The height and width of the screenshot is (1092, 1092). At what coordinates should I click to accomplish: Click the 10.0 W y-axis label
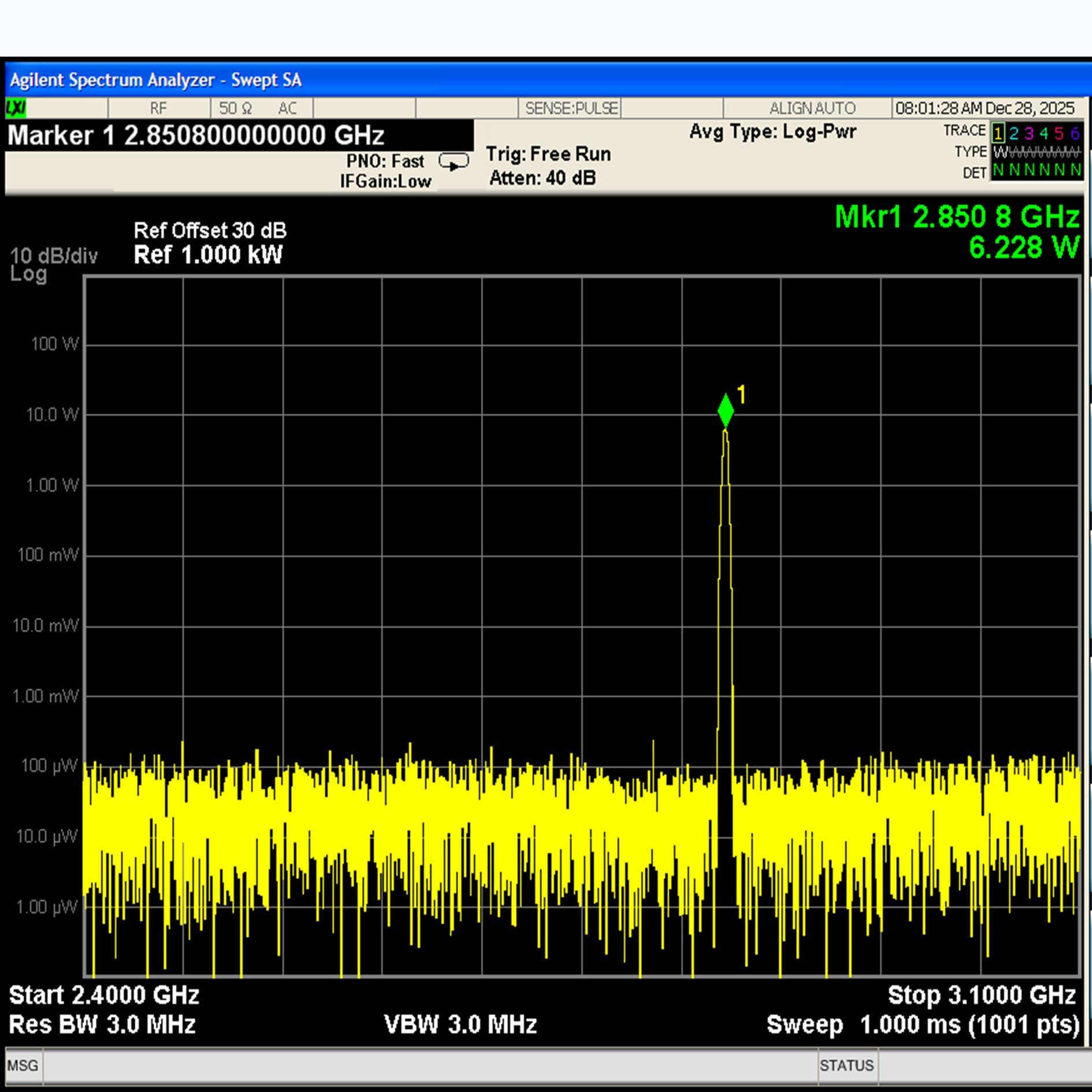pyautogui.click(x=52, y=415)
